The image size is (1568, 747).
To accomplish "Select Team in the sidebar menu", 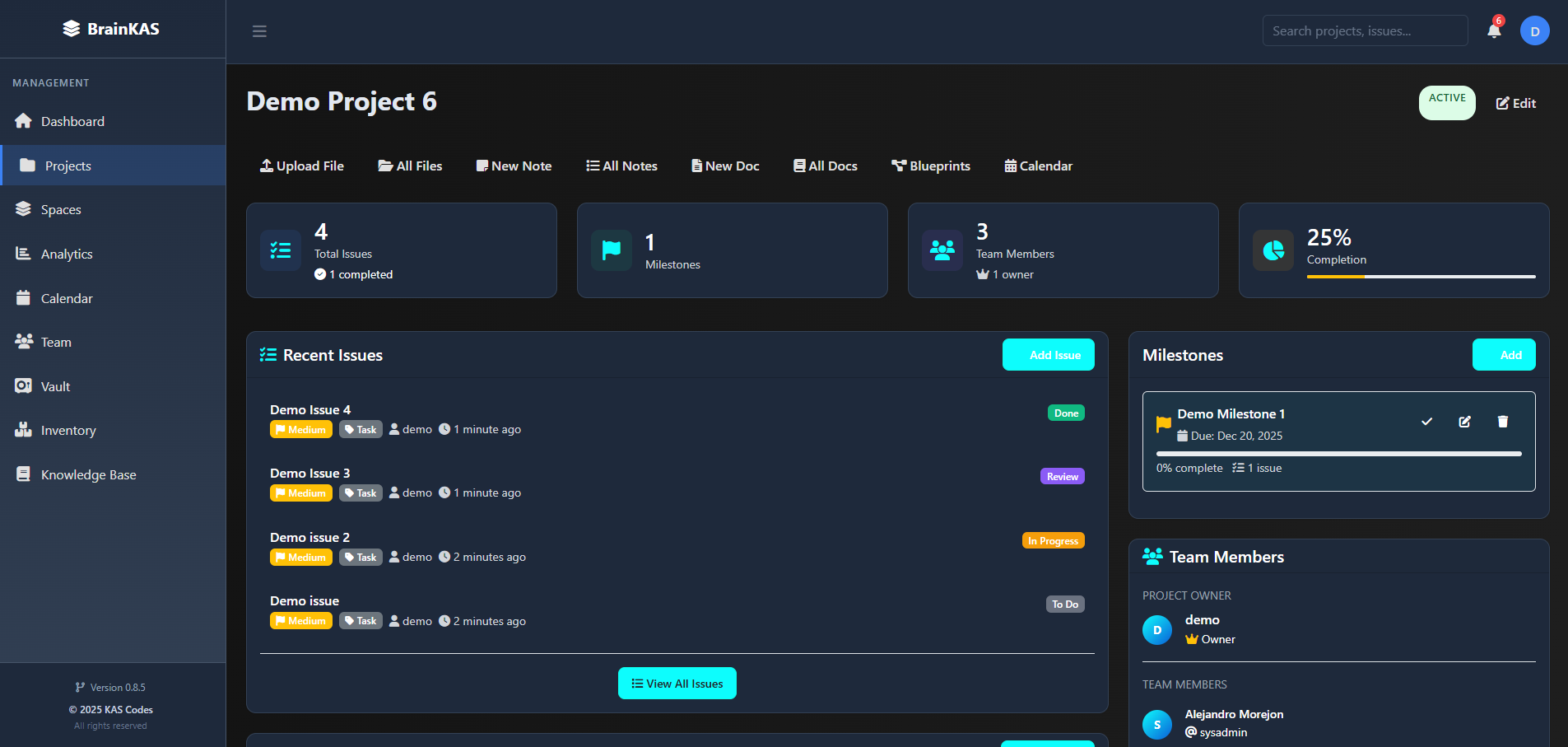I will click(x=56, y=343).
